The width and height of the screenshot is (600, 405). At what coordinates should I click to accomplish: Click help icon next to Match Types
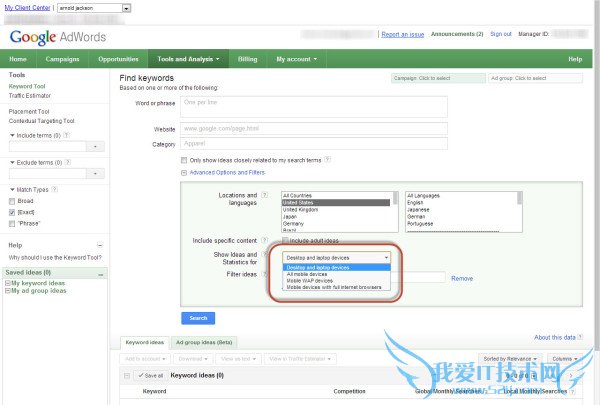click(54, 189)
